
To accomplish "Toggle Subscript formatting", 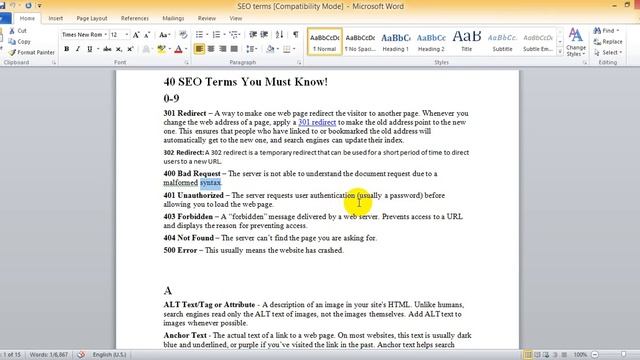I will click(119, 49).
